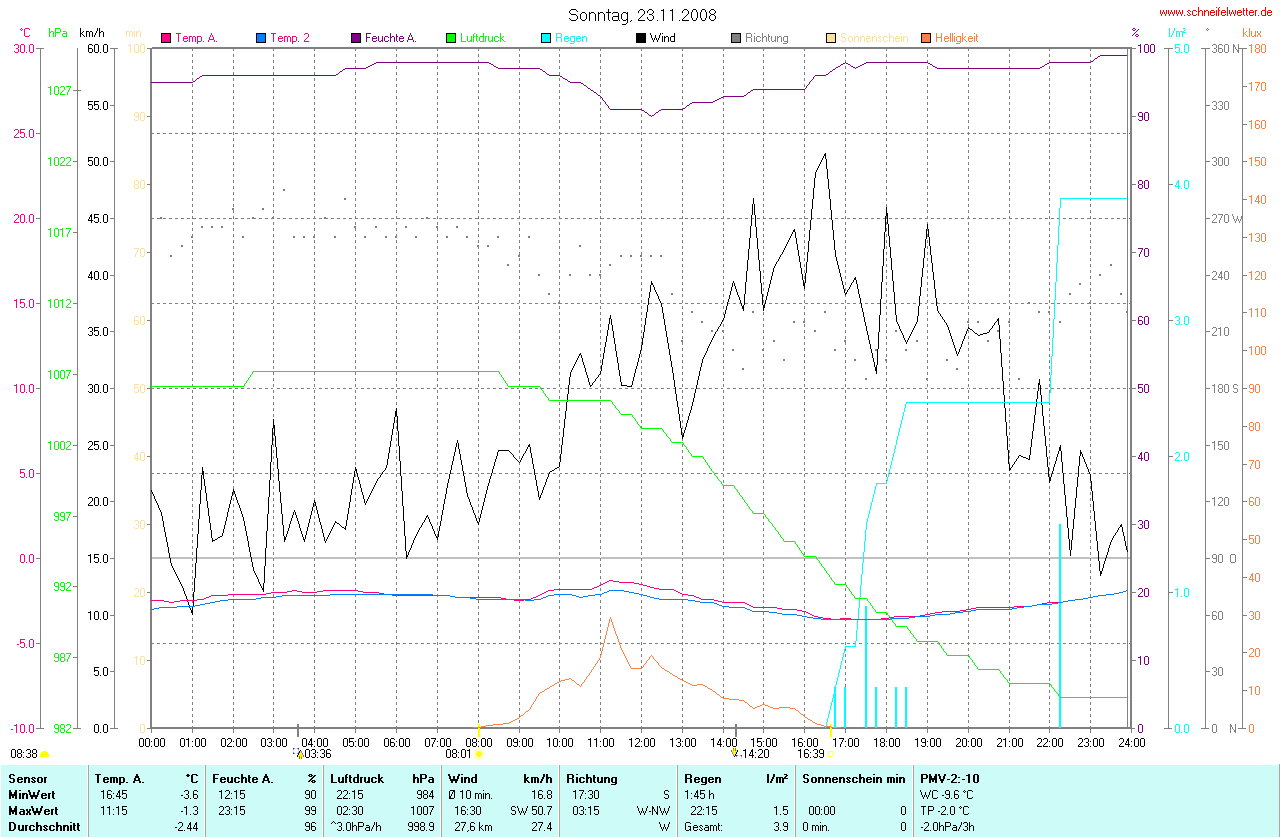Click the gray Richtung legend swatch

(736, 38)
